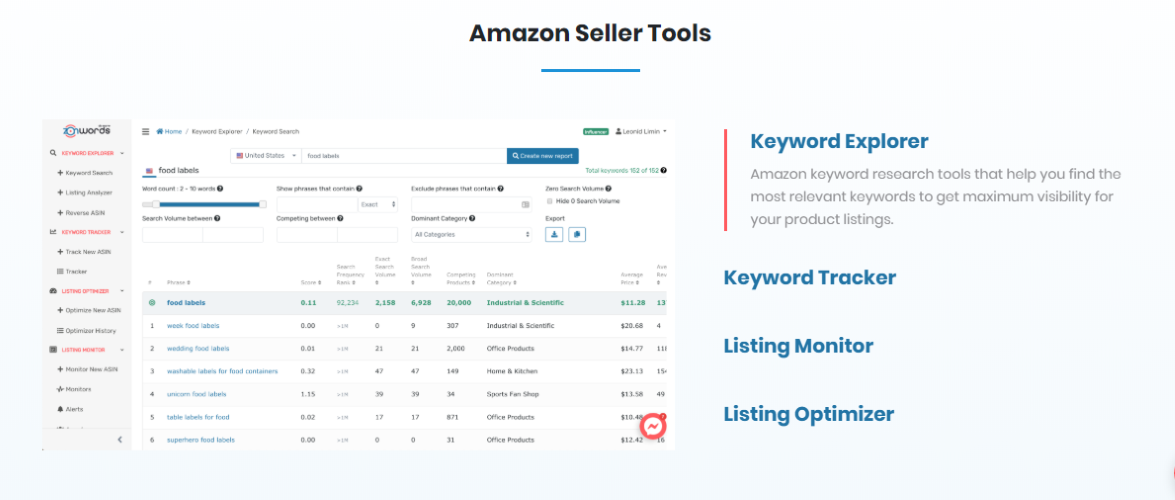Collapse the Keyword Explorer sidebar section arrow
1175x500 pixels.
tap(122, 153)
